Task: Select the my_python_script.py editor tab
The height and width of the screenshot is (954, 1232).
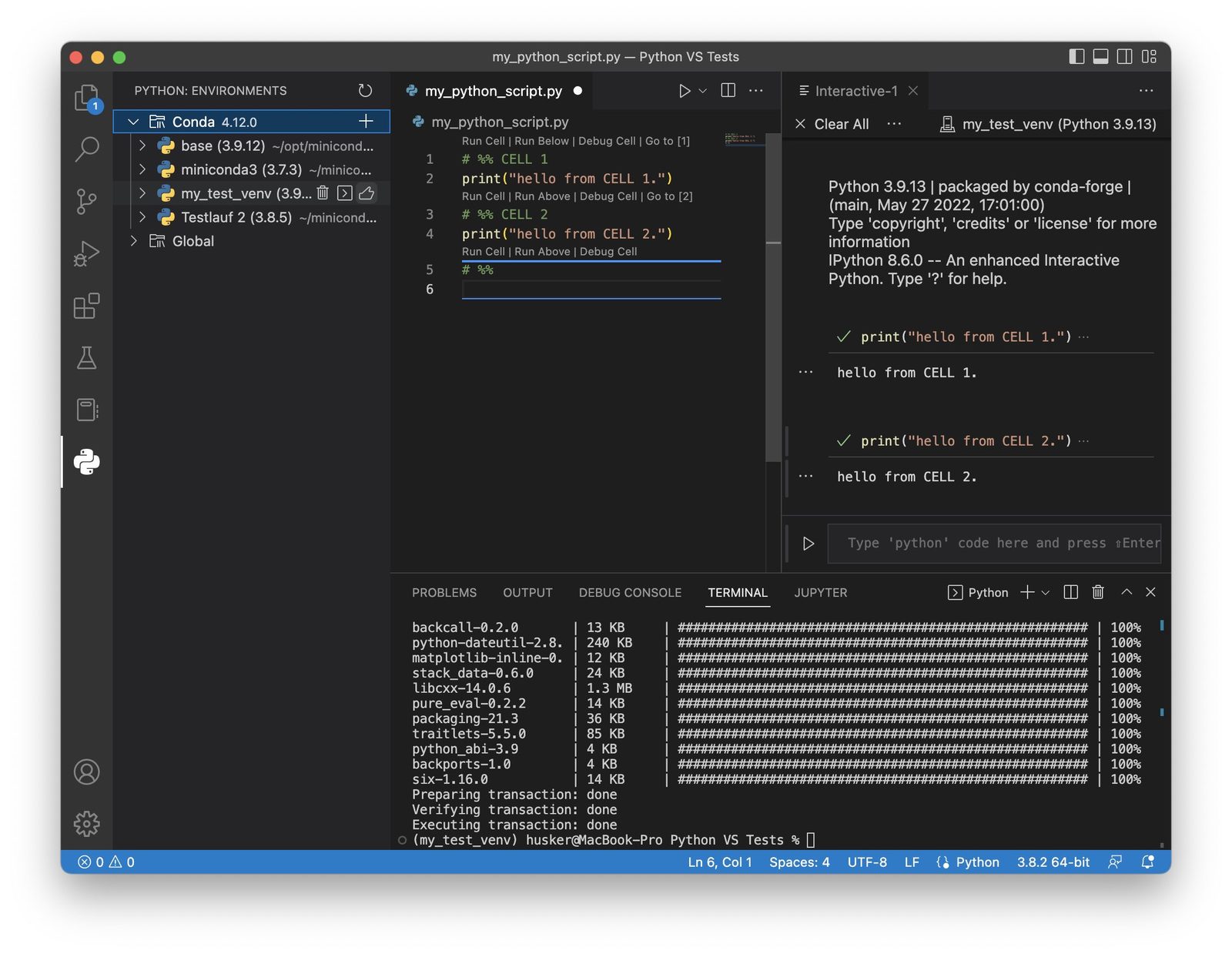Action: [493, 91]
